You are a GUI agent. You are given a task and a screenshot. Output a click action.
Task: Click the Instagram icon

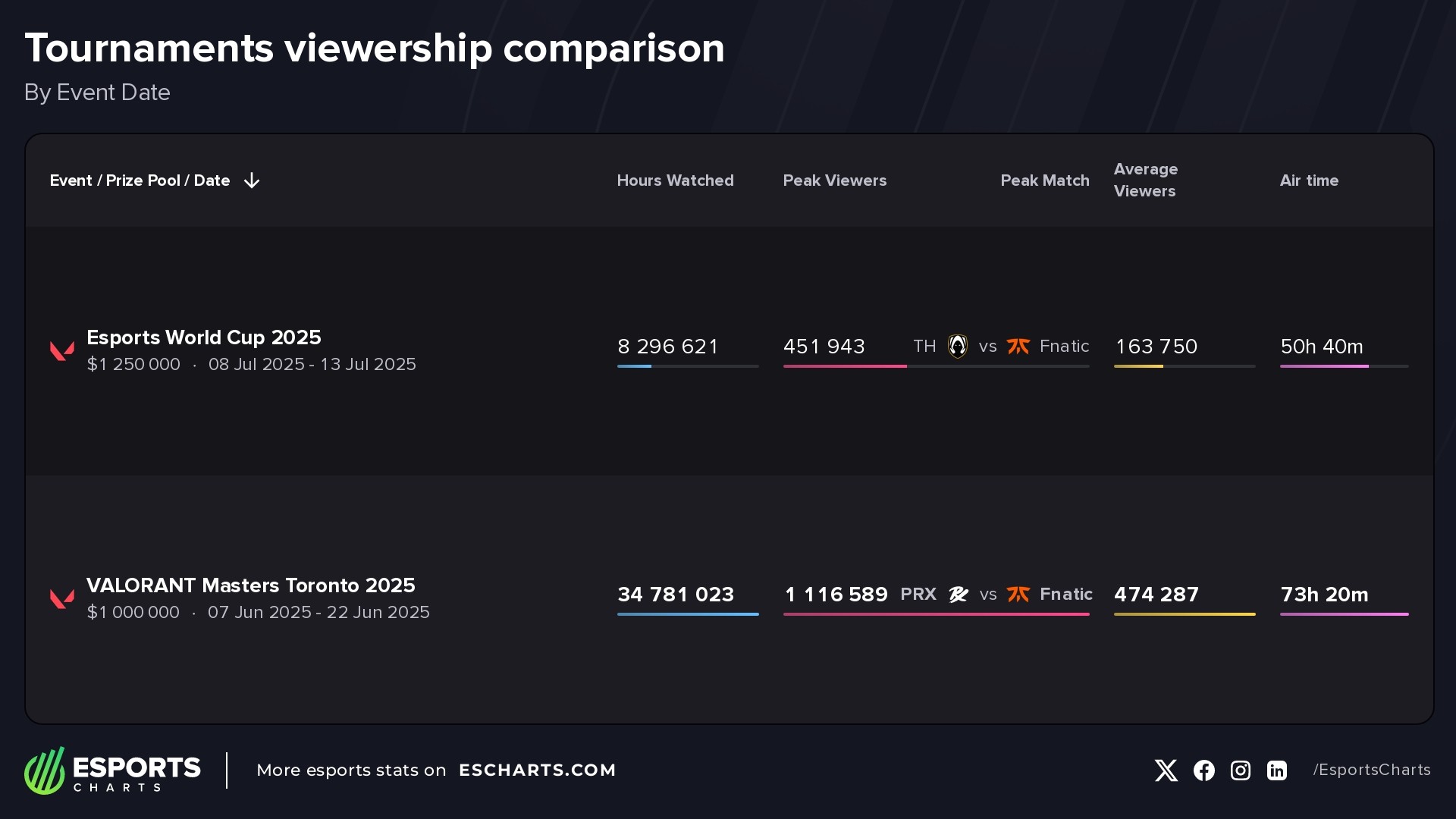[1240, 770]
